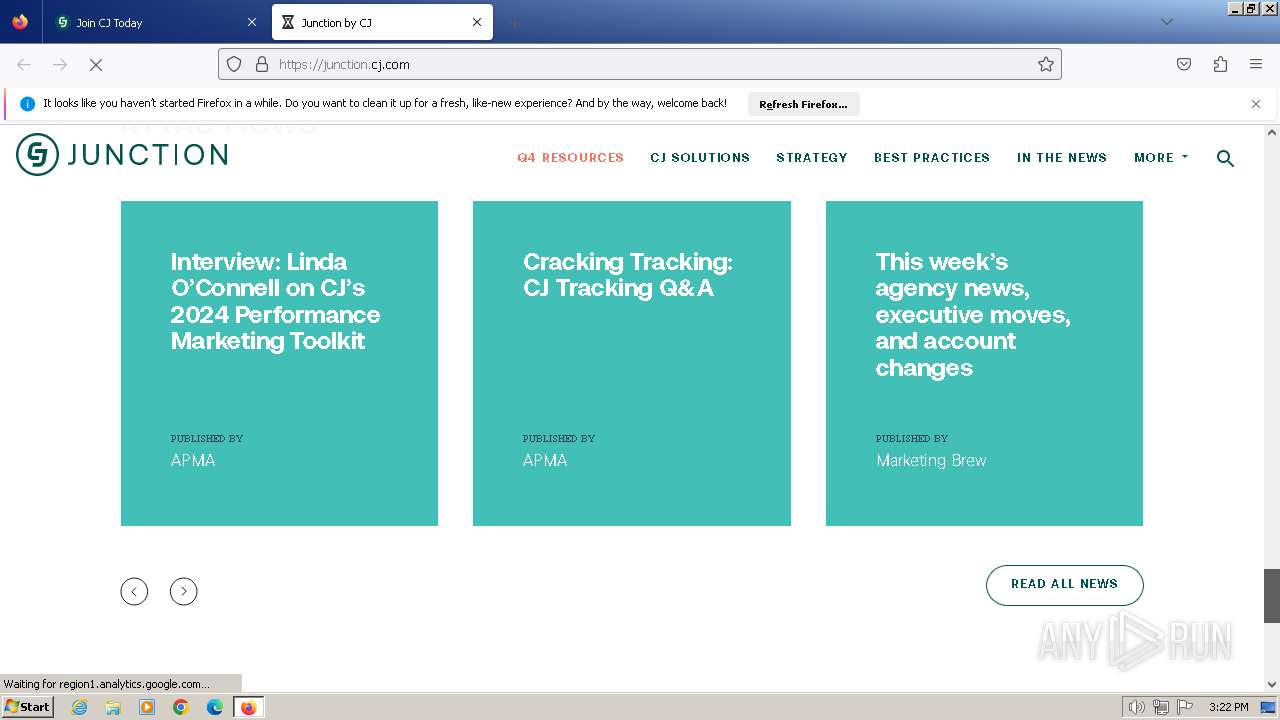Bookmark this page with star icon

pyautogui.click(x=1046, y=64)
